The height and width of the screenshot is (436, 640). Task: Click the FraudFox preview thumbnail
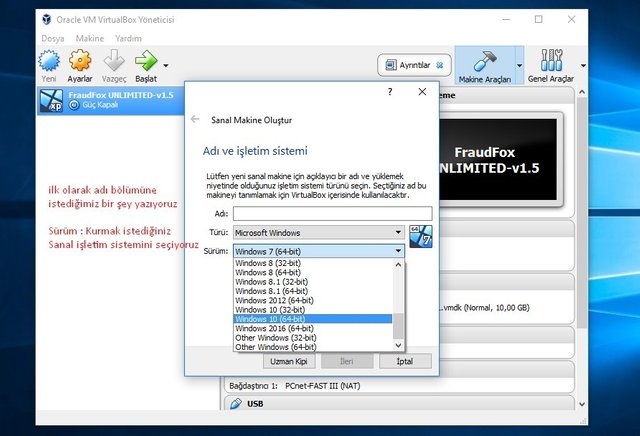click(x=498, y=159)
